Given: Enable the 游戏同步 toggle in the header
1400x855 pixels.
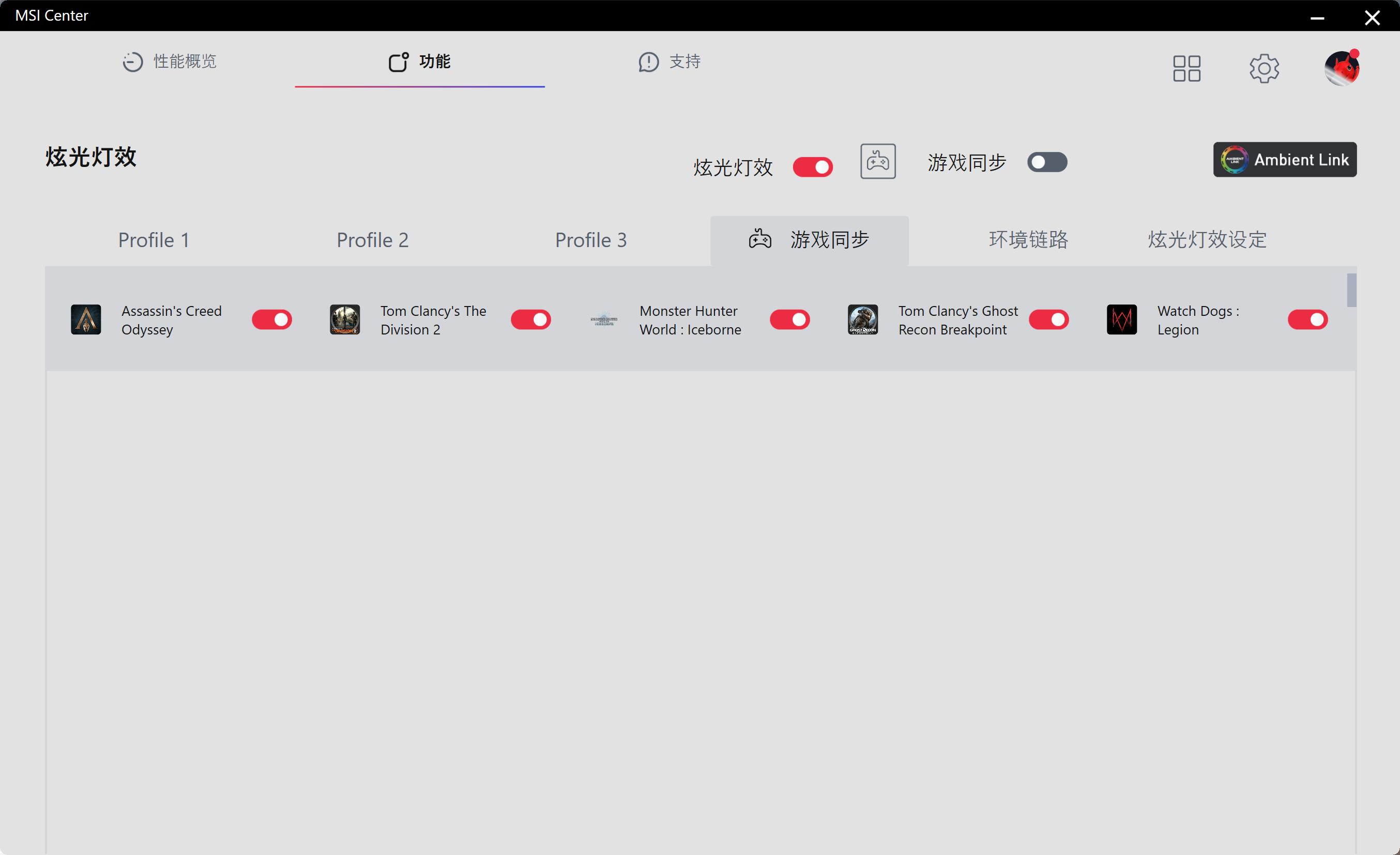Looking at the screenshot, I should click(1046, 162).
